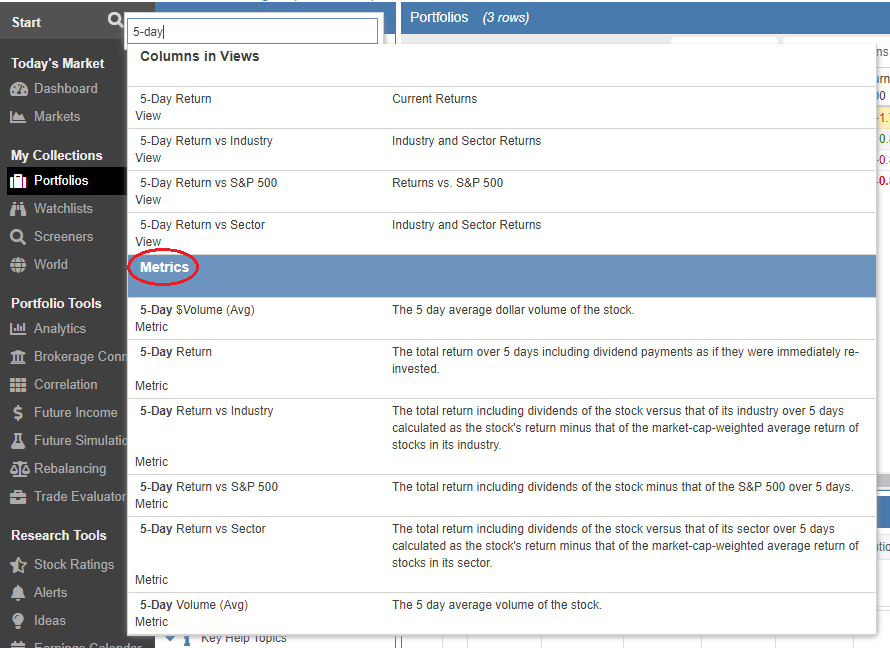Click the Stock Ratings star icon

click(18, 565)
